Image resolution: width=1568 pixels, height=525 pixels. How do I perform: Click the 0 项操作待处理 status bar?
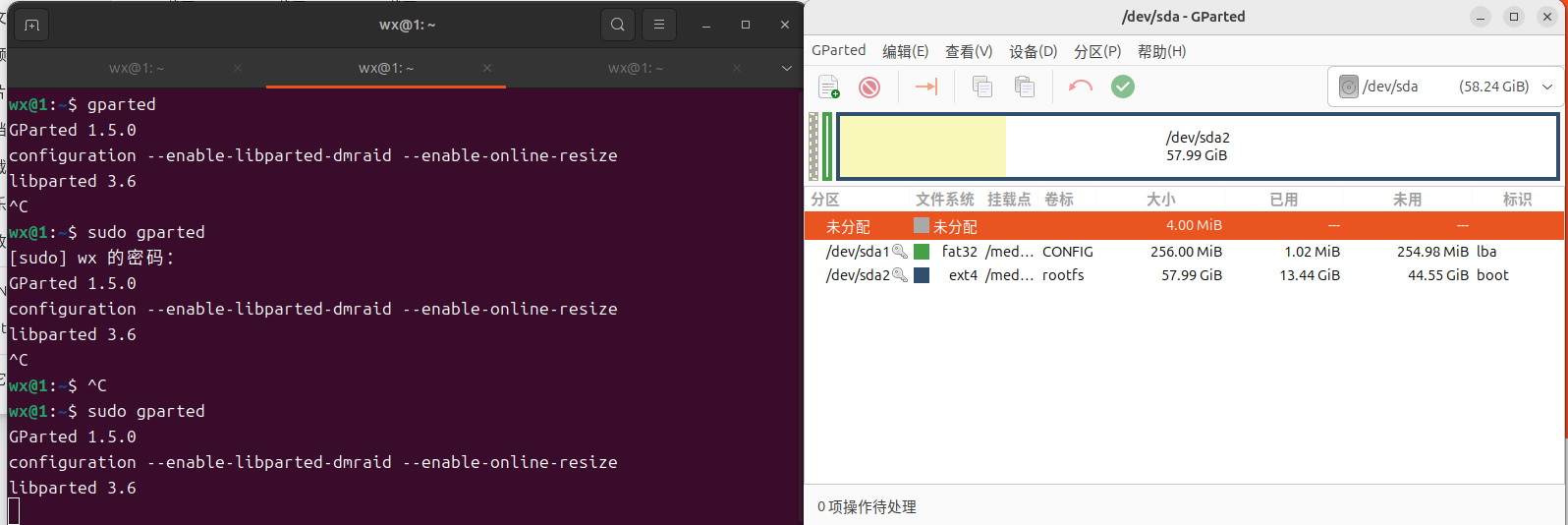[867, 507]
